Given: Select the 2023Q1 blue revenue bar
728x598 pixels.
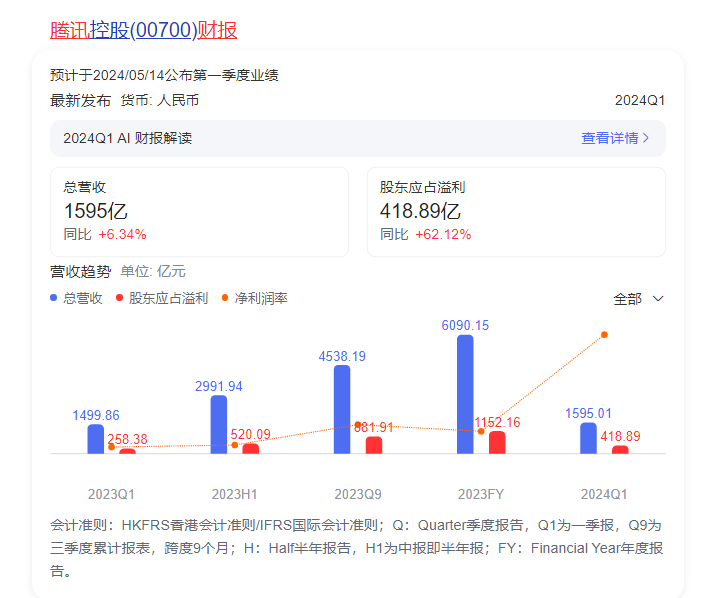Looking at the screenshot, I should [x=96, y=439].
